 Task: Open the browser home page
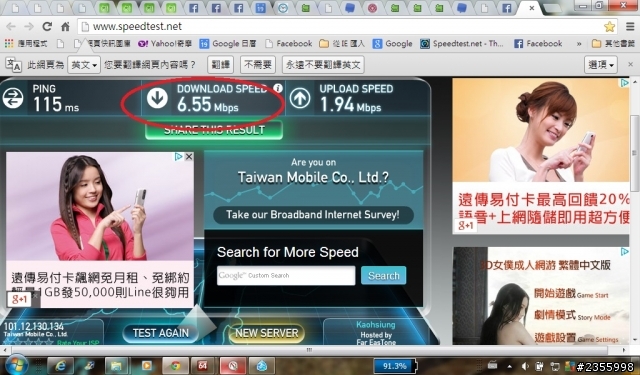[x=65, y=27]
